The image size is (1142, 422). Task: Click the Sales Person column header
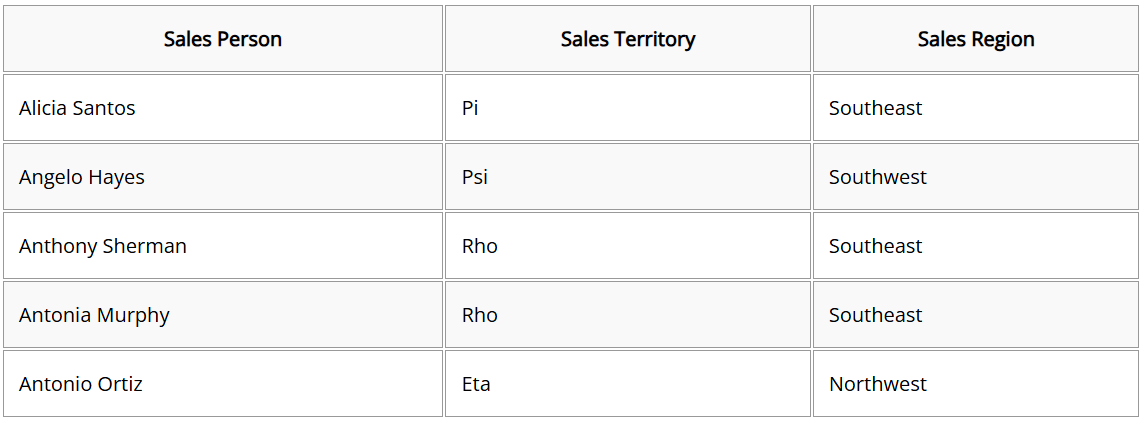tap(223, 39)
